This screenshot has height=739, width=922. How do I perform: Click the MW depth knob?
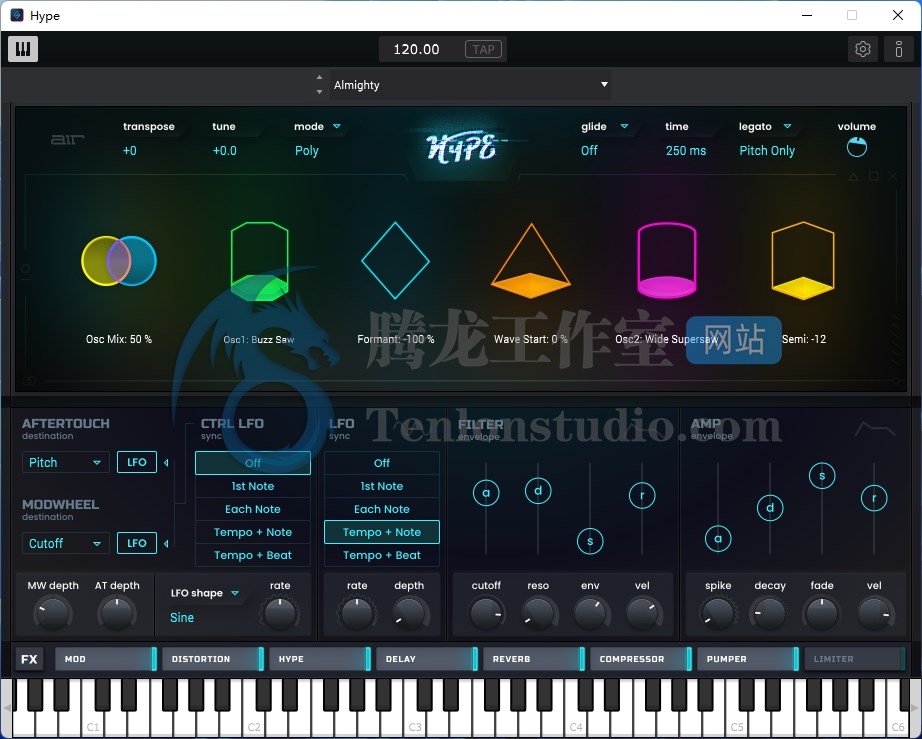[x=52, y=613]
